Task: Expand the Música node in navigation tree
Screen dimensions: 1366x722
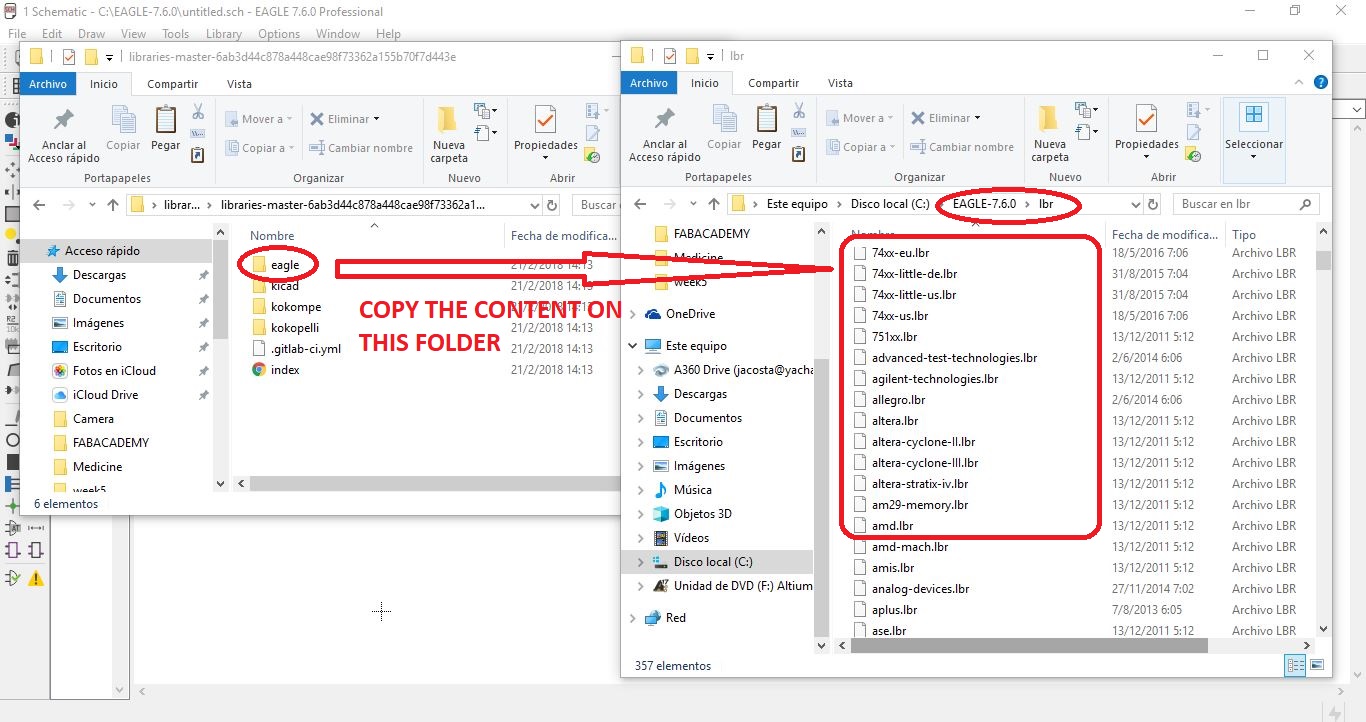Action: [x=641, y=490]
